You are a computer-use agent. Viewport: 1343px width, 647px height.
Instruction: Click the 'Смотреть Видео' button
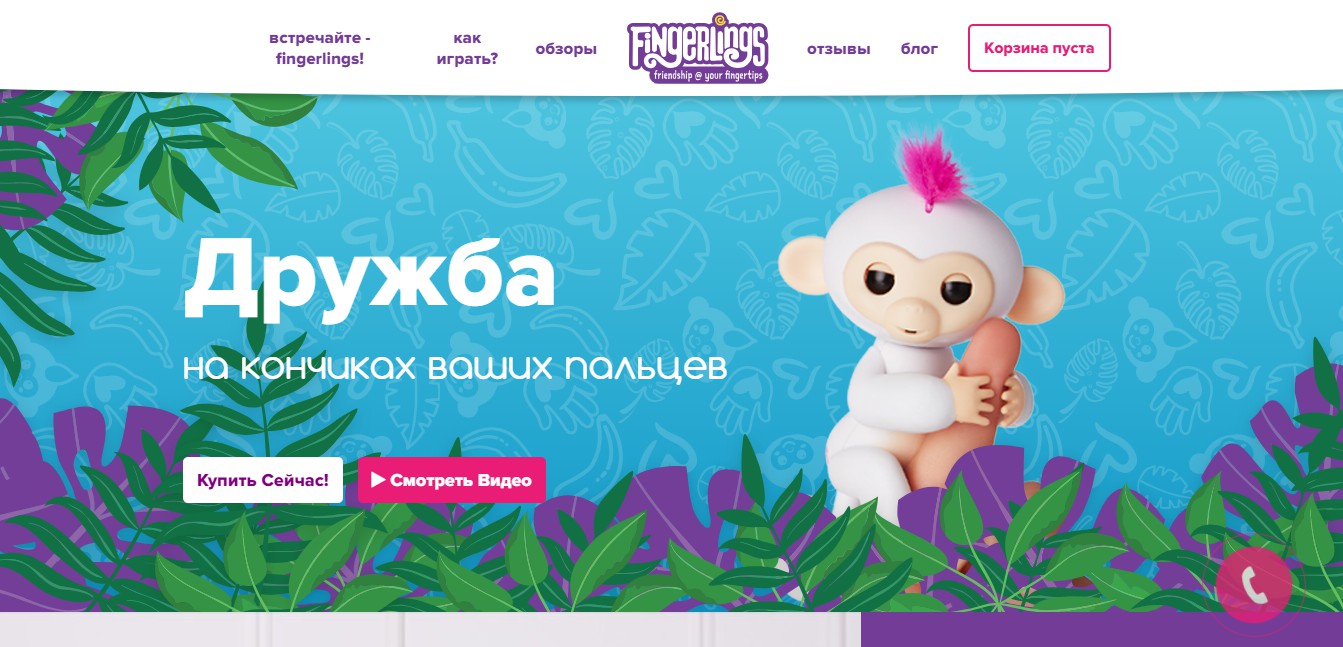452,480
